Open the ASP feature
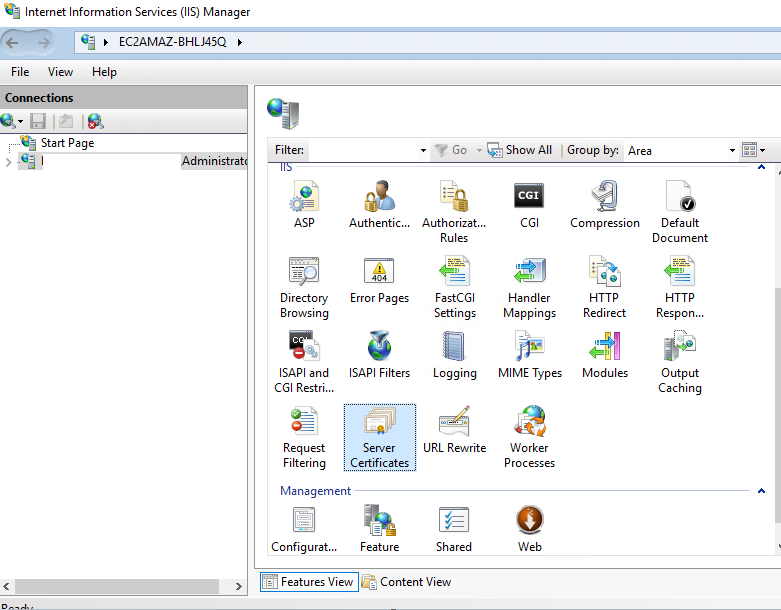 coord(304,205)
